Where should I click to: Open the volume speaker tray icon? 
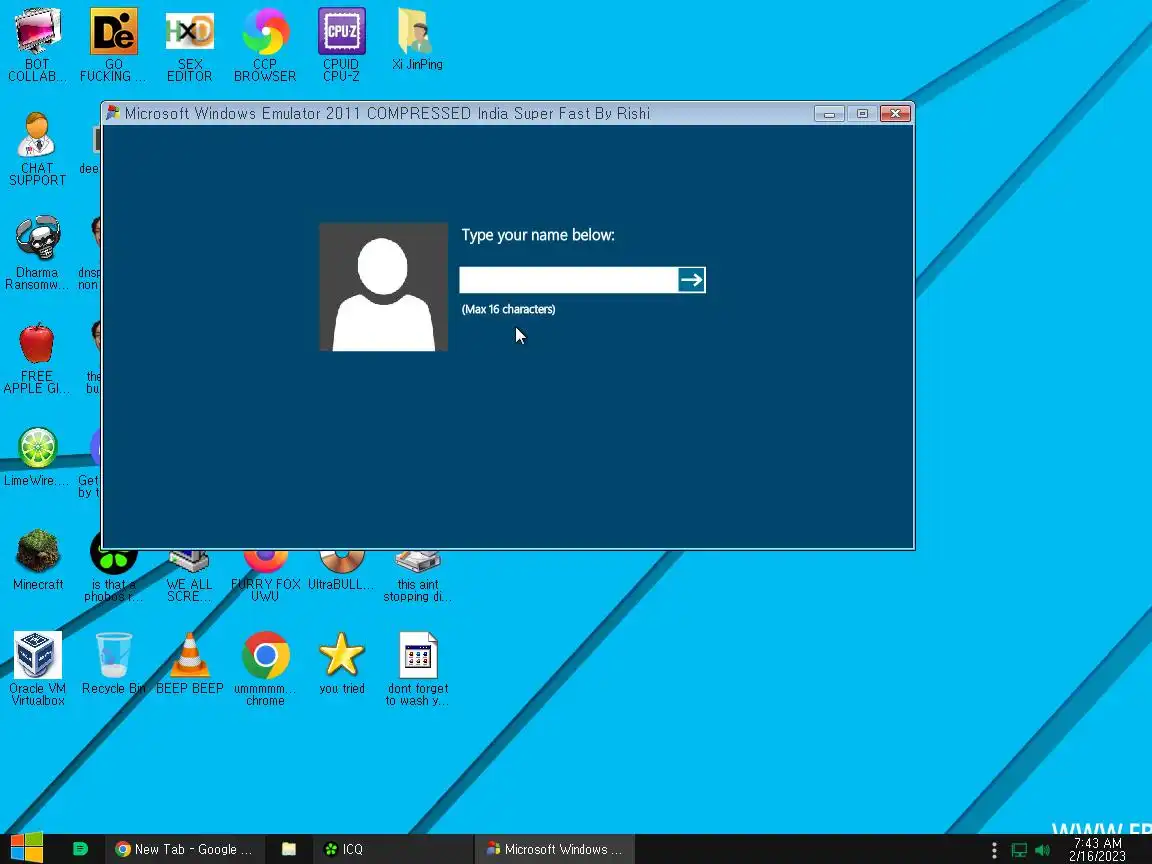[x=1042, y=850]
